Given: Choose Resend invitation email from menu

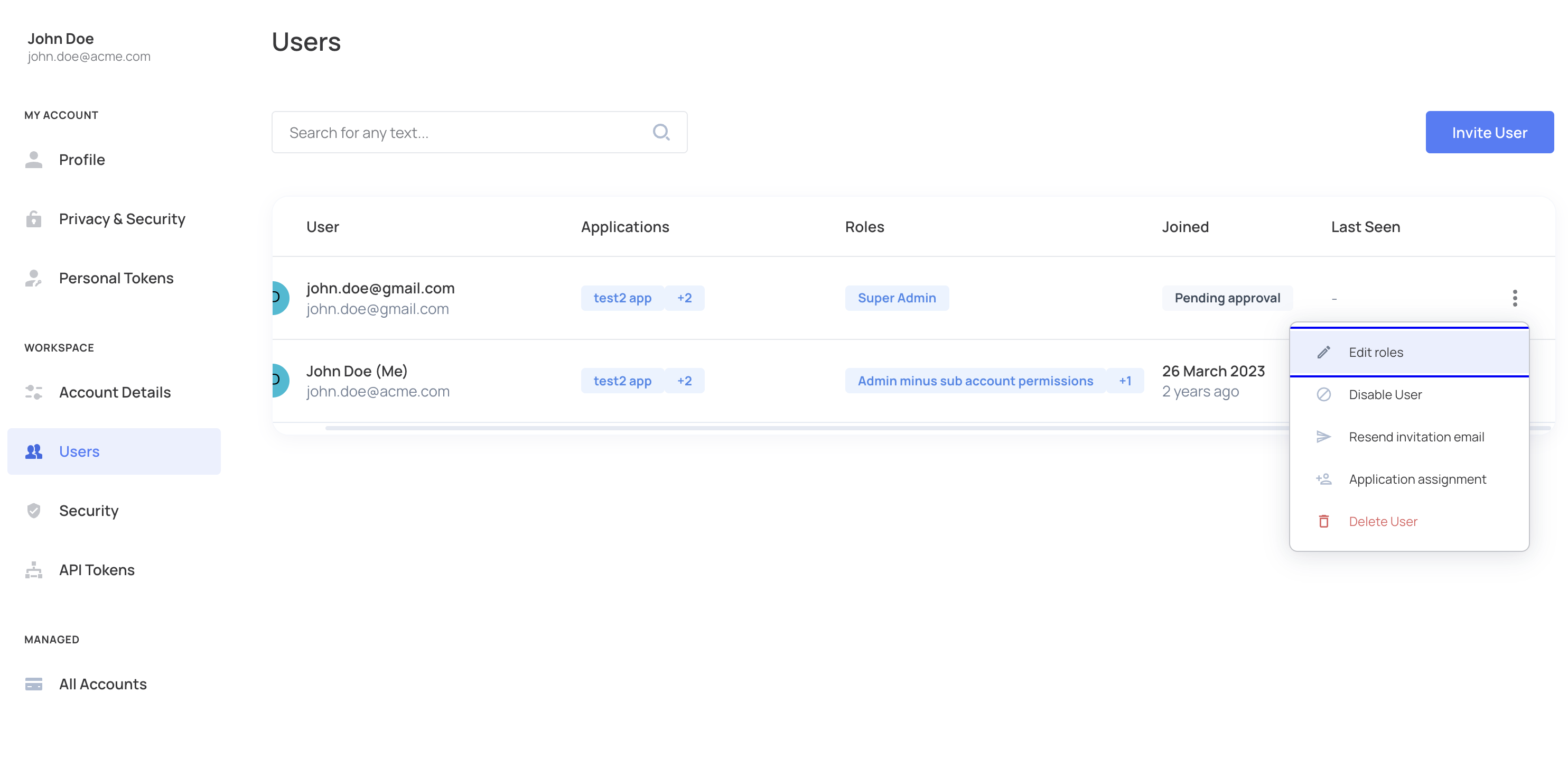Looking at the screenshot, I should pyautogui.click(x=1416, y=437).
